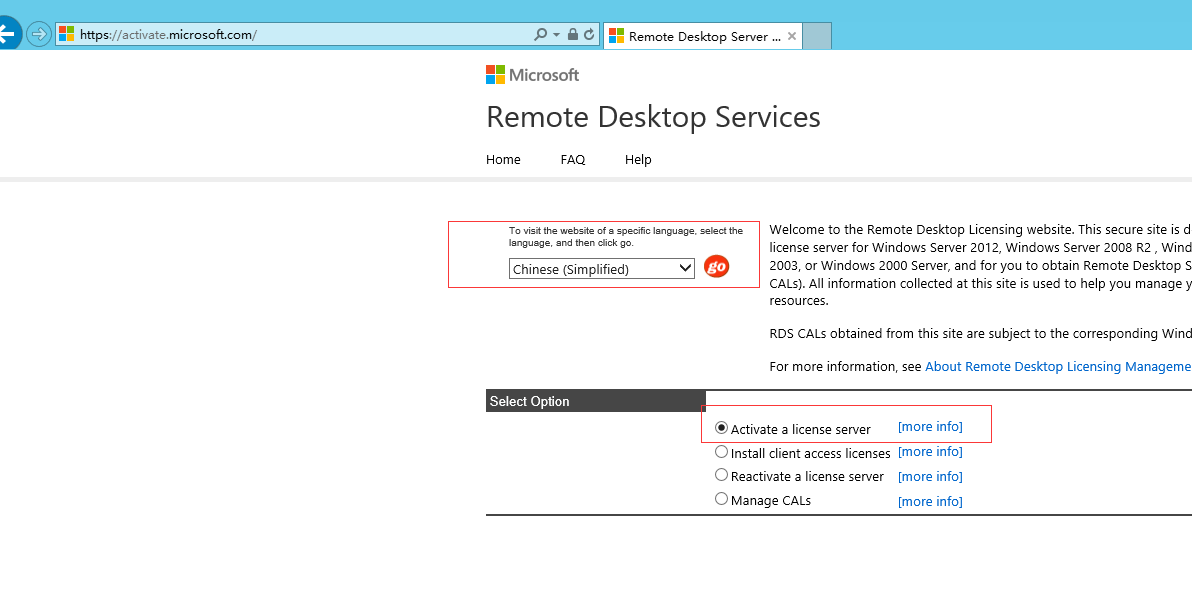The width and height of the screenshot is (1192, 604).
Task: Choose the Manage CALs radio button
Action: [x=722, y=499]
